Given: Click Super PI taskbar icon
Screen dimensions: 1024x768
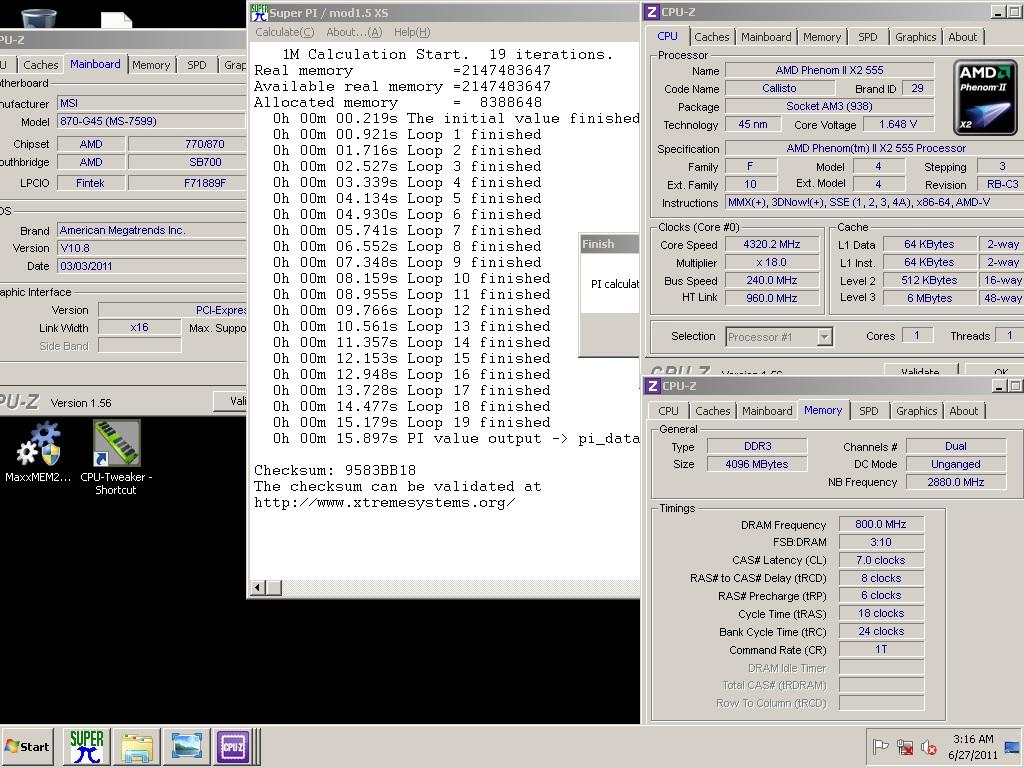Looking at the screenshot, I should tap(87, 746).
